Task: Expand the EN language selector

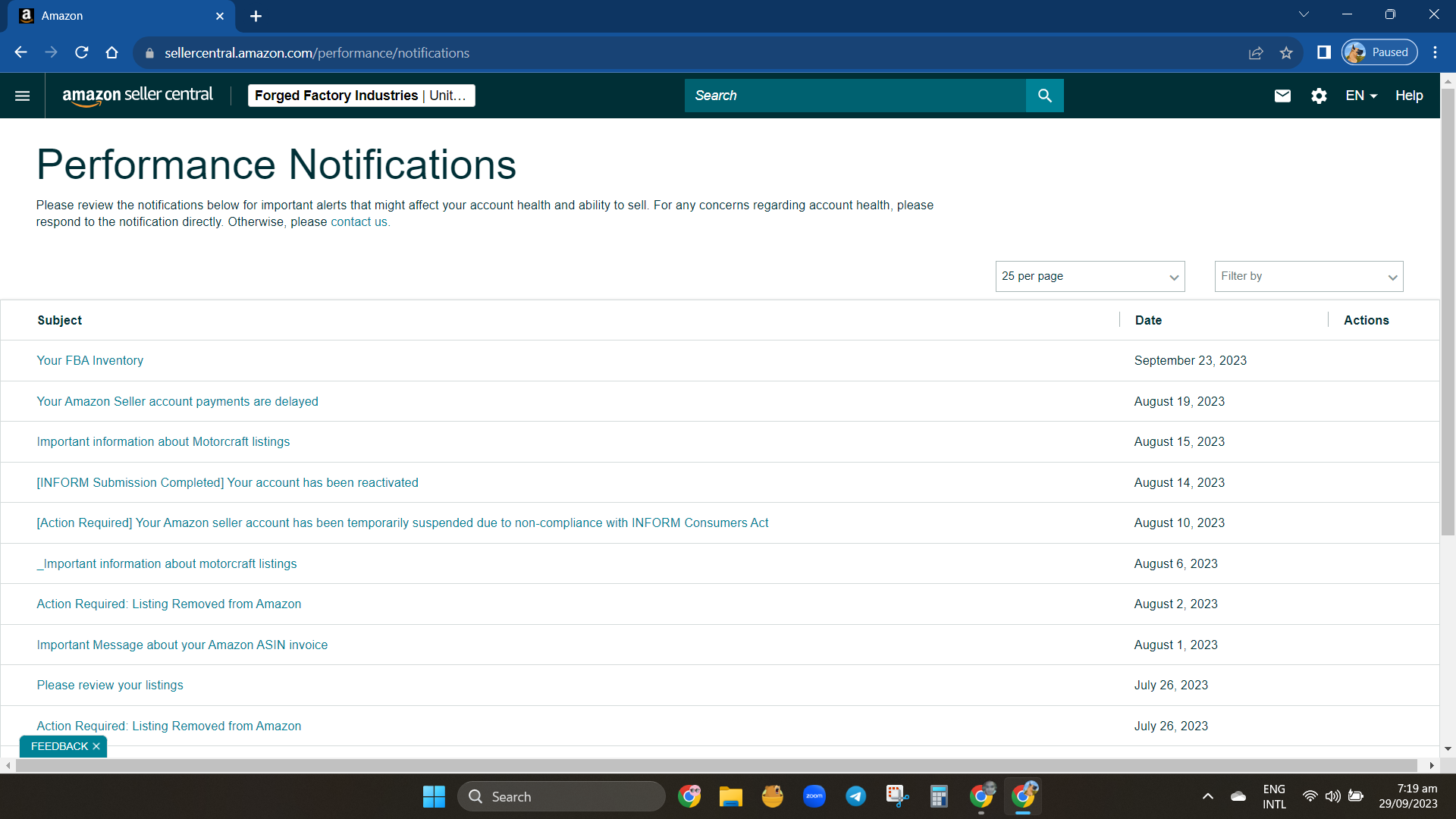Action: coord(1361,96)
